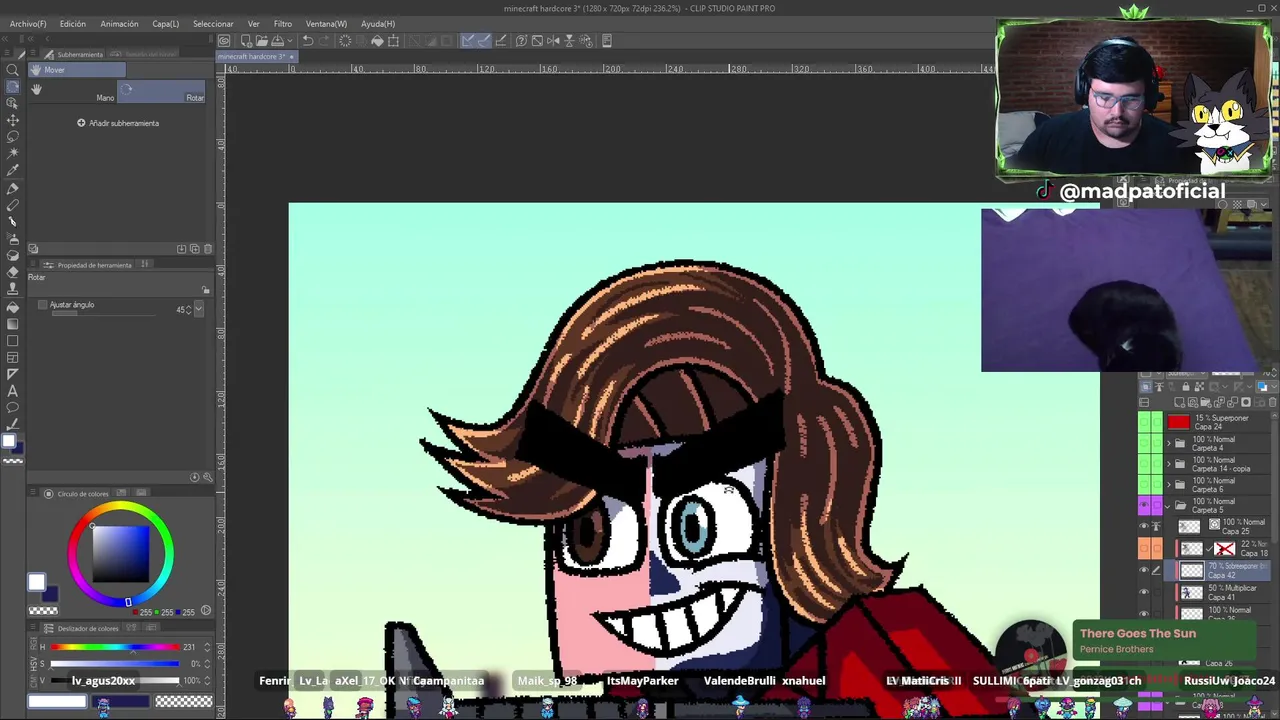The width and height of the screenshot is (1280, 720).
Task: Click the angle value stepper arrows
Action: 188,309
